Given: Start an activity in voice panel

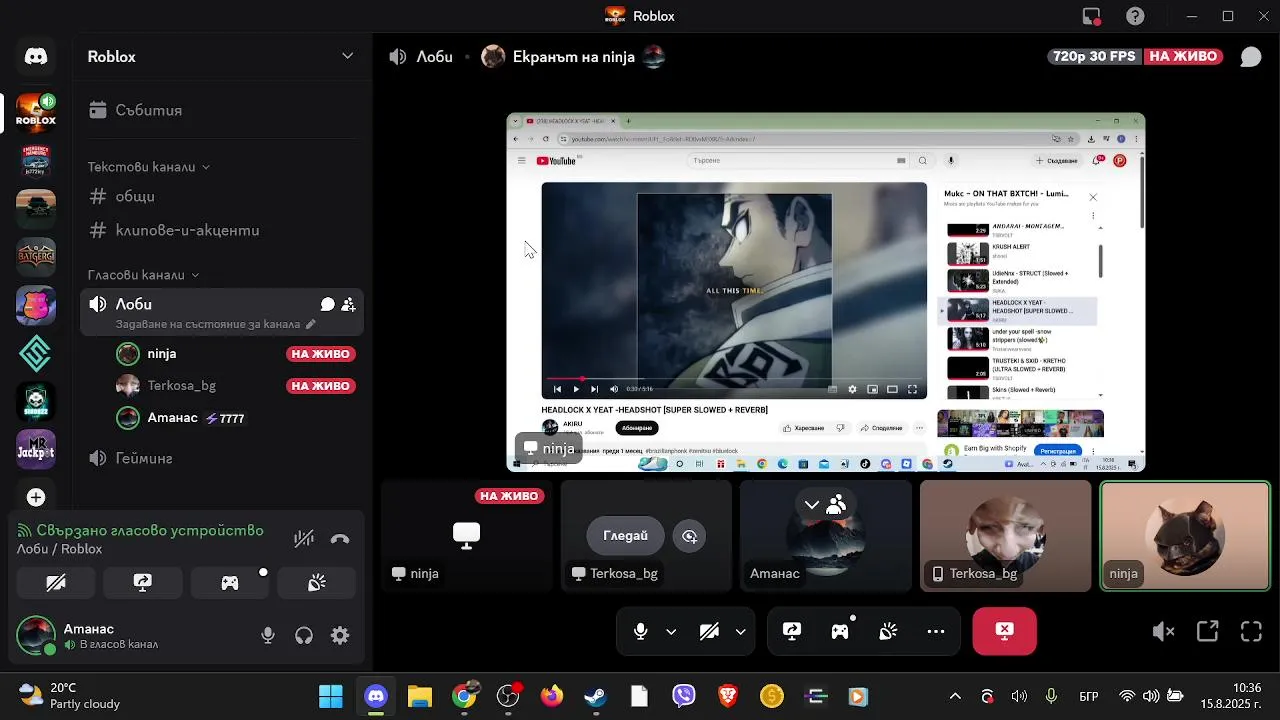Looking at the screenshot, I should coord(230,583).
